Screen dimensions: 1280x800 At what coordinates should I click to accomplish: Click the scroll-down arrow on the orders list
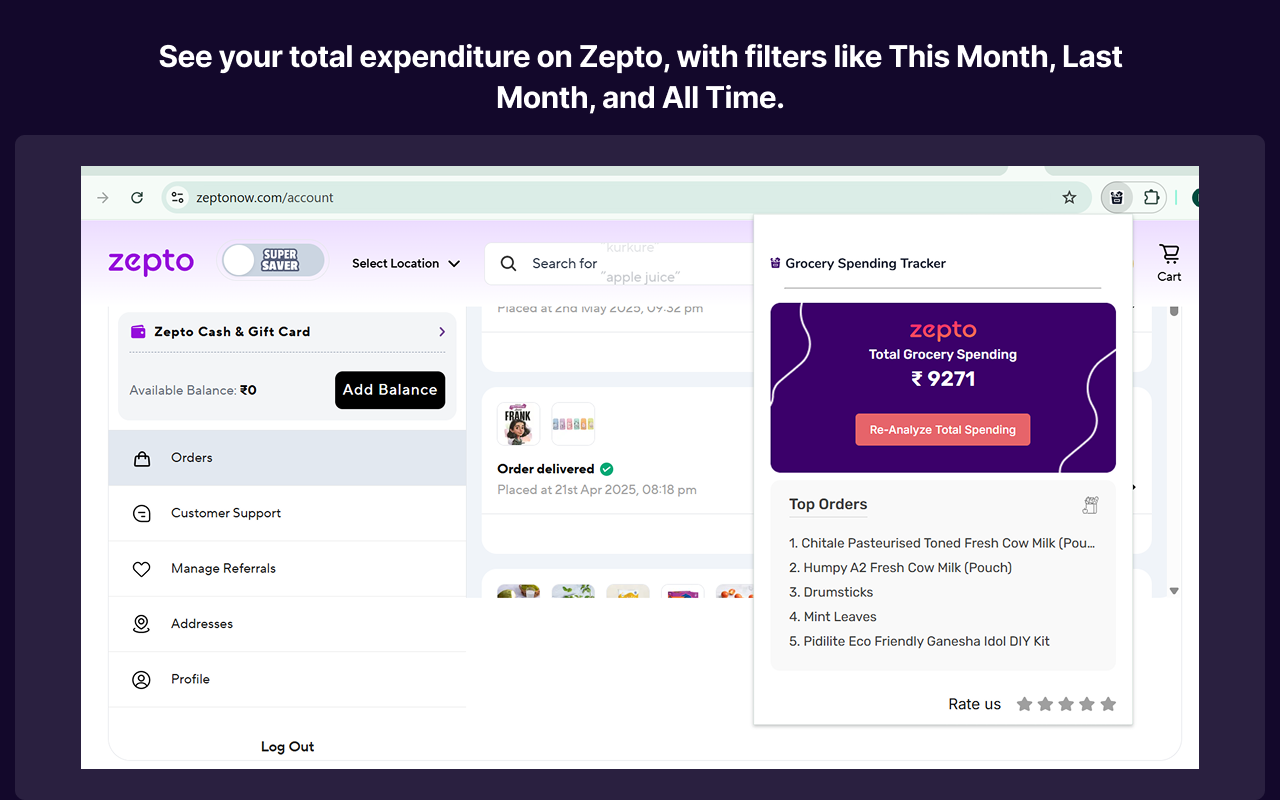(1174, 590)
